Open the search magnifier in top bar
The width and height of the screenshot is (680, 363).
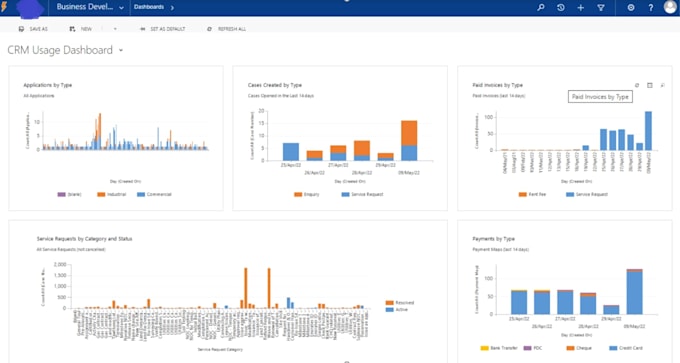pos(541,7)
